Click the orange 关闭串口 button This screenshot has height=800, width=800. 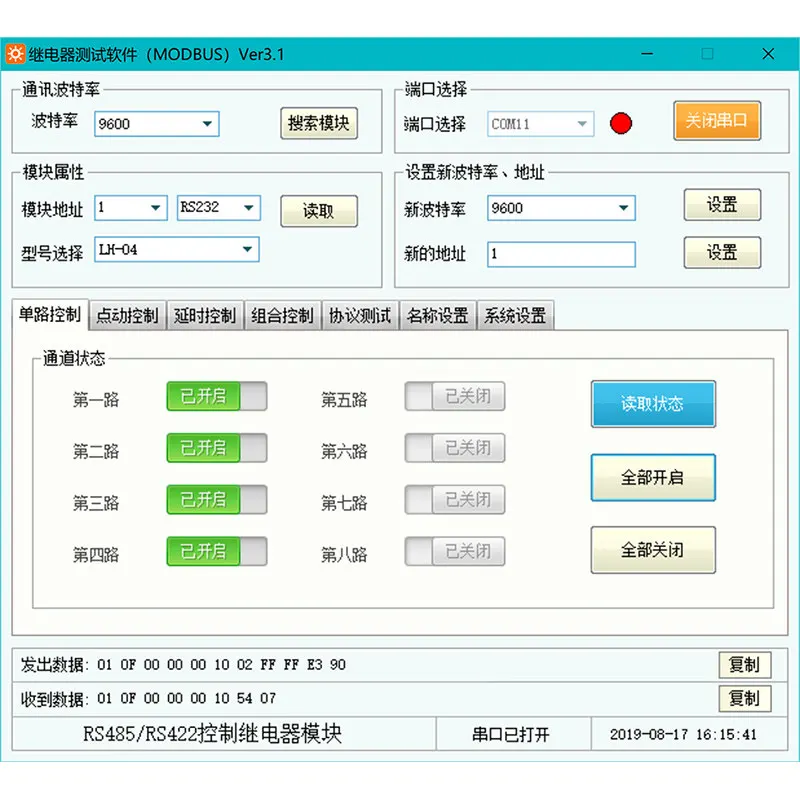(x=717, y=121)
